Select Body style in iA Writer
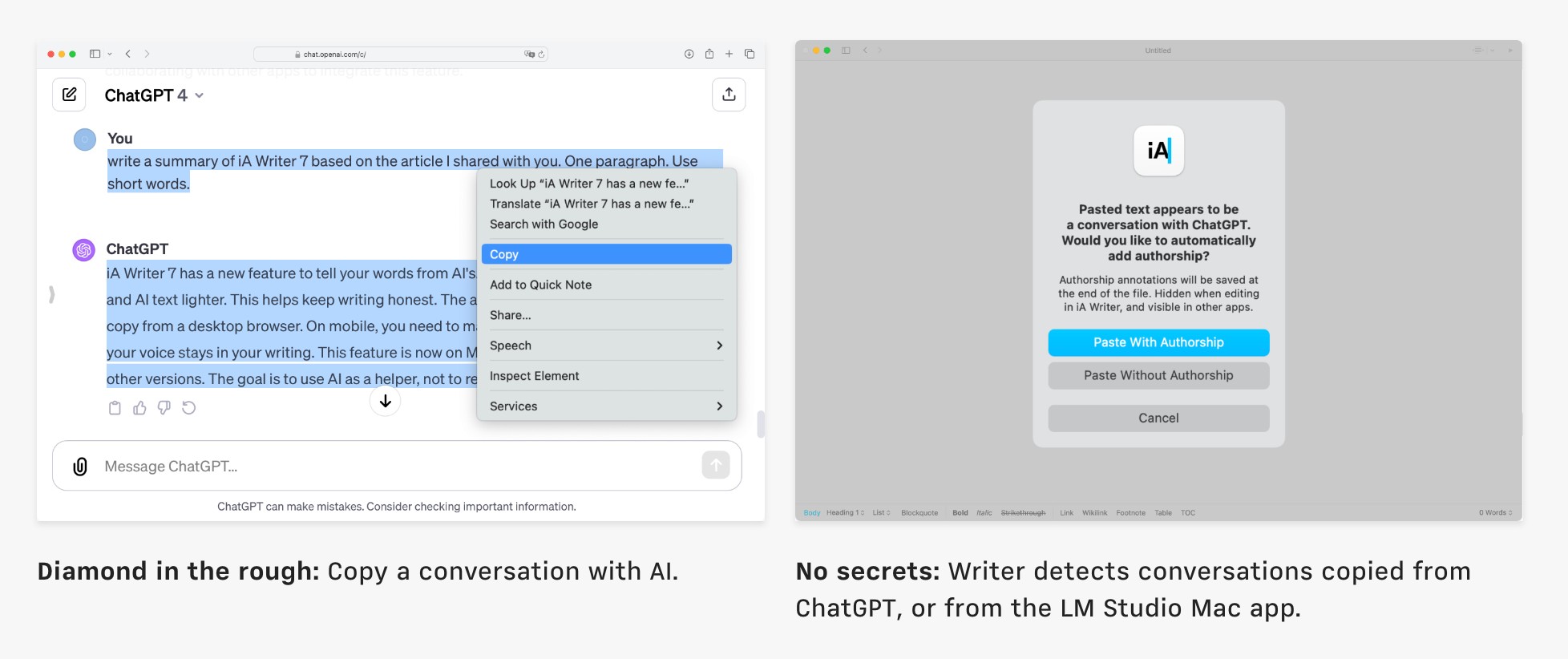Viewport: 1568px width, 659px height. pyautogui.click(x=812, y=513)
